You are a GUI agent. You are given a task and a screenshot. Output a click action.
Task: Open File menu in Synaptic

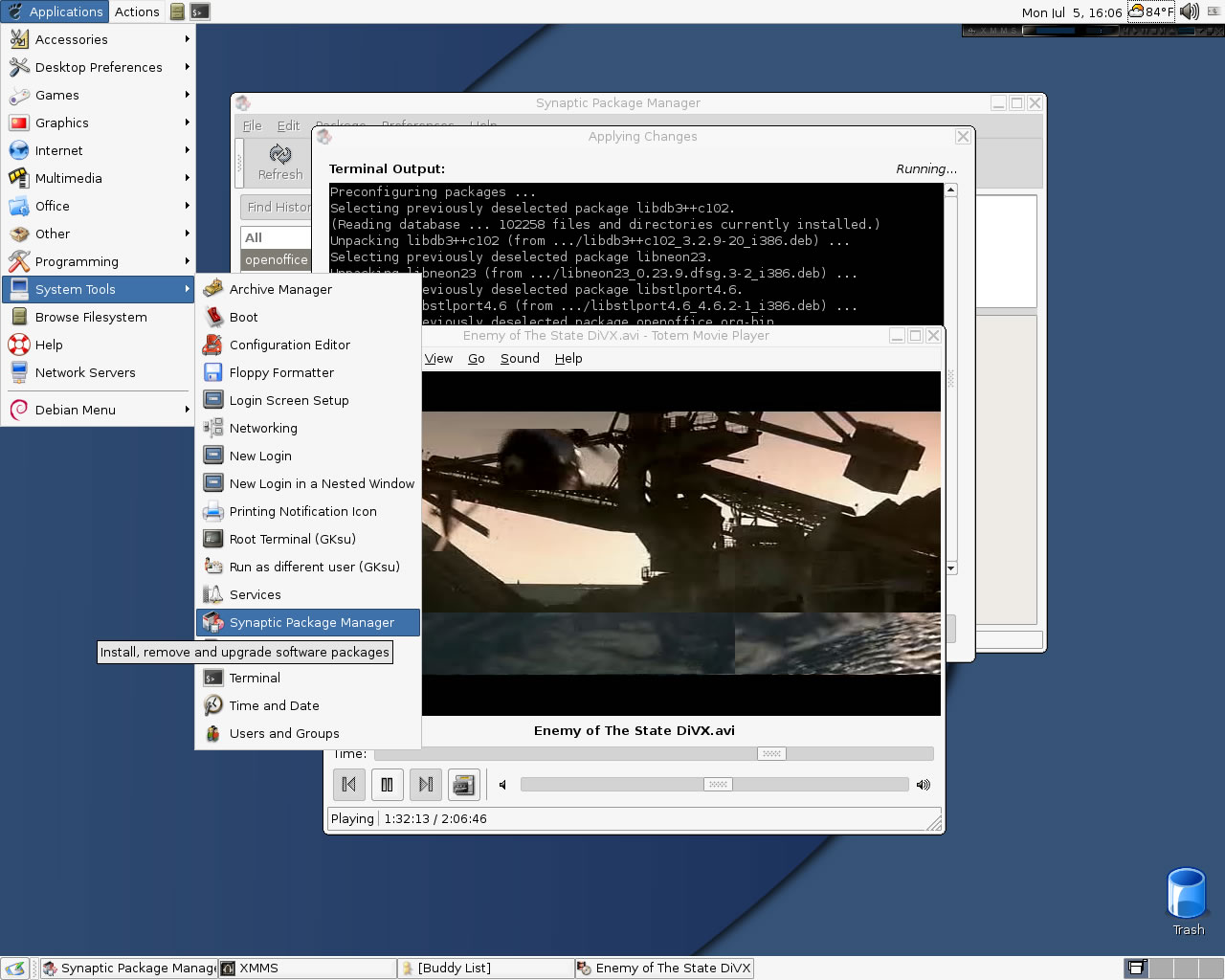tap(253, 125)
